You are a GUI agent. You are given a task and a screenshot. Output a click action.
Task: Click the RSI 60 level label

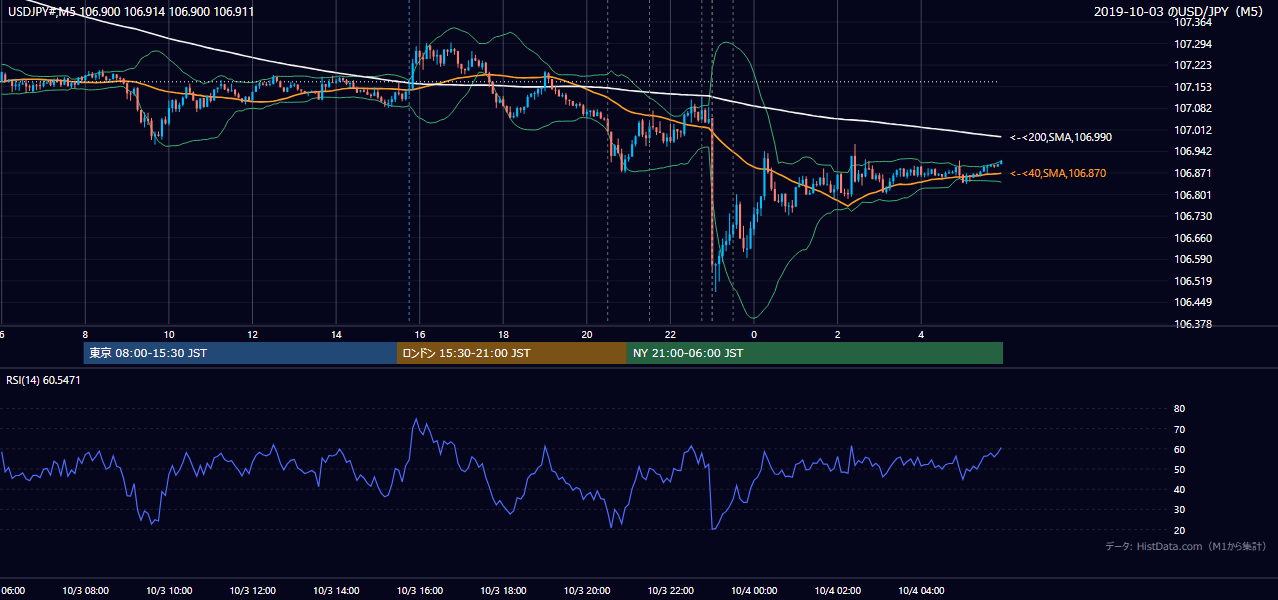click(1179, 449)
